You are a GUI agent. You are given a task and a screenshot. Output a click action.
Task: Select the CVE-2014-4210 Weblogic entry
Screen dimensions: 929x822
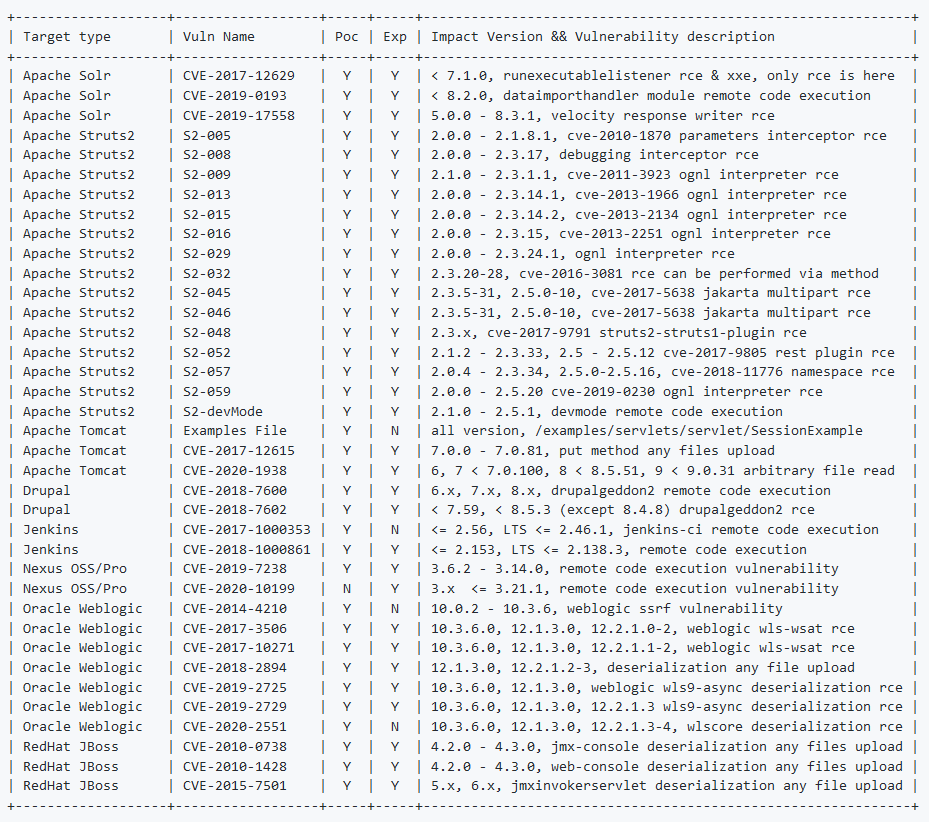pos(235,609)
